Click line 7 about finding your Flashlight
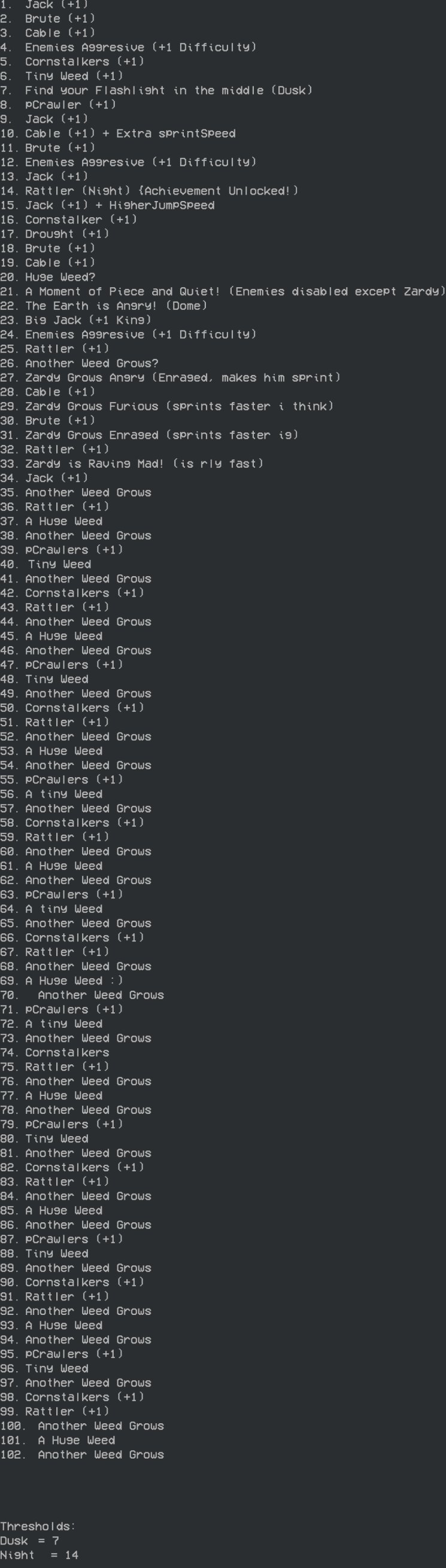 point(156,91)
